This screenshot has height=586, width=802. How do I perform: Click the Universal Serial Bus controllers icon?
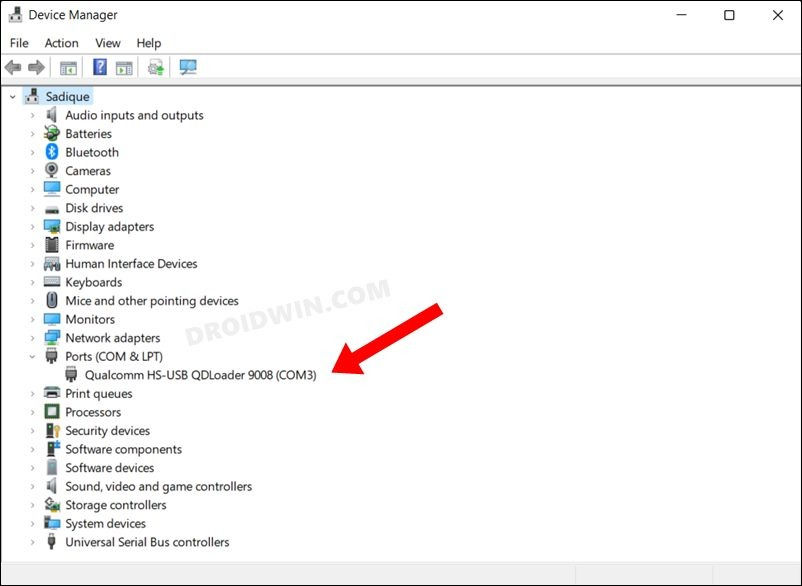pos(51,542)
